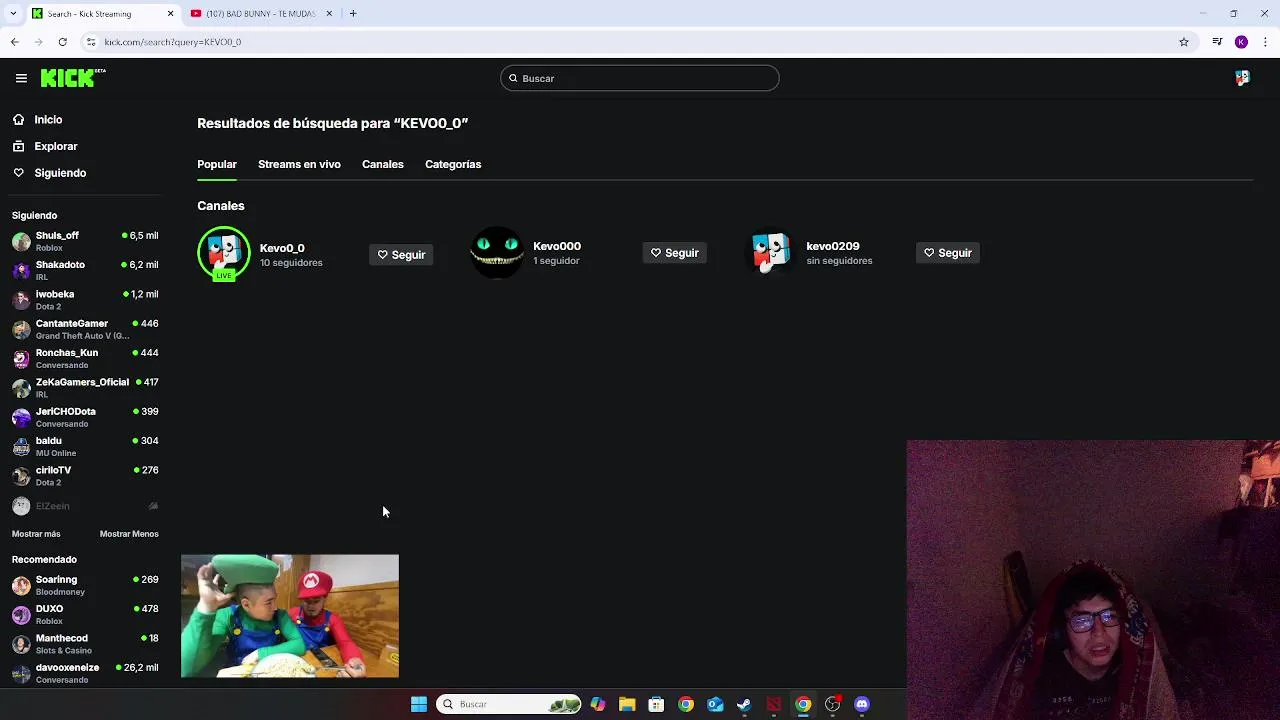Open baldu channel in the sidebar
Screen dimensions: 1280x720
tap(85, 446)
